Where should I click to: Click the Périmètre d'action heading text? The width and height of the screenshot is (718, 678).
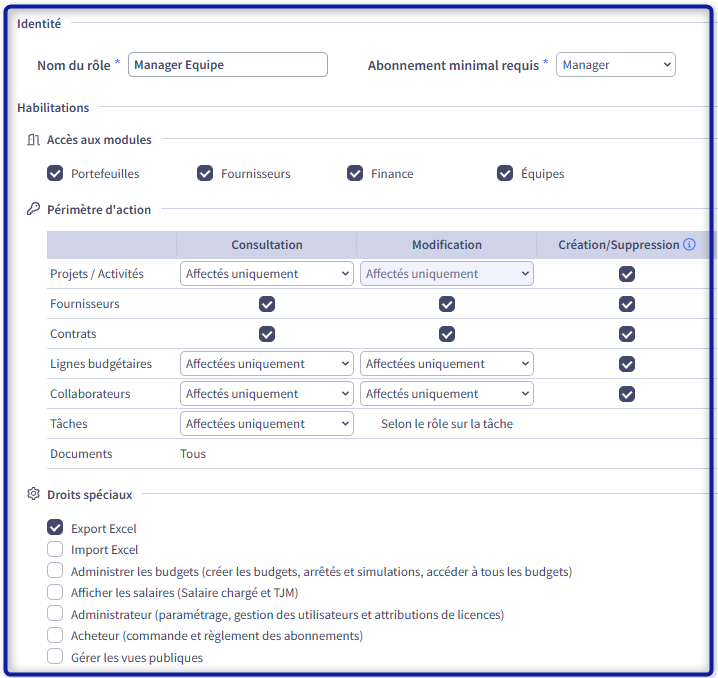click(x=99, y=210)
